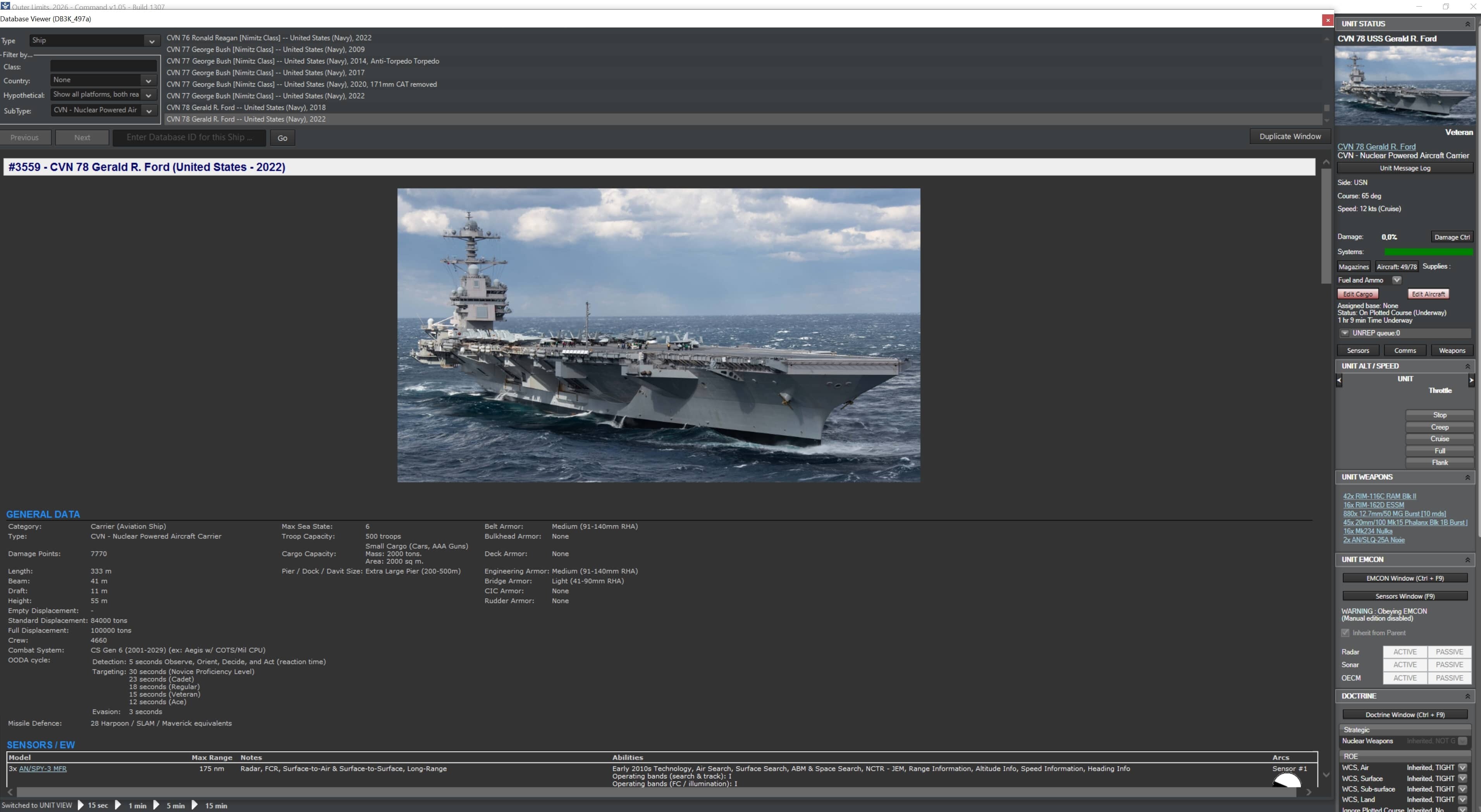Click the right arrow beside UNIT throttle selector
The image size is (1481, 812).
[1472, 379]
